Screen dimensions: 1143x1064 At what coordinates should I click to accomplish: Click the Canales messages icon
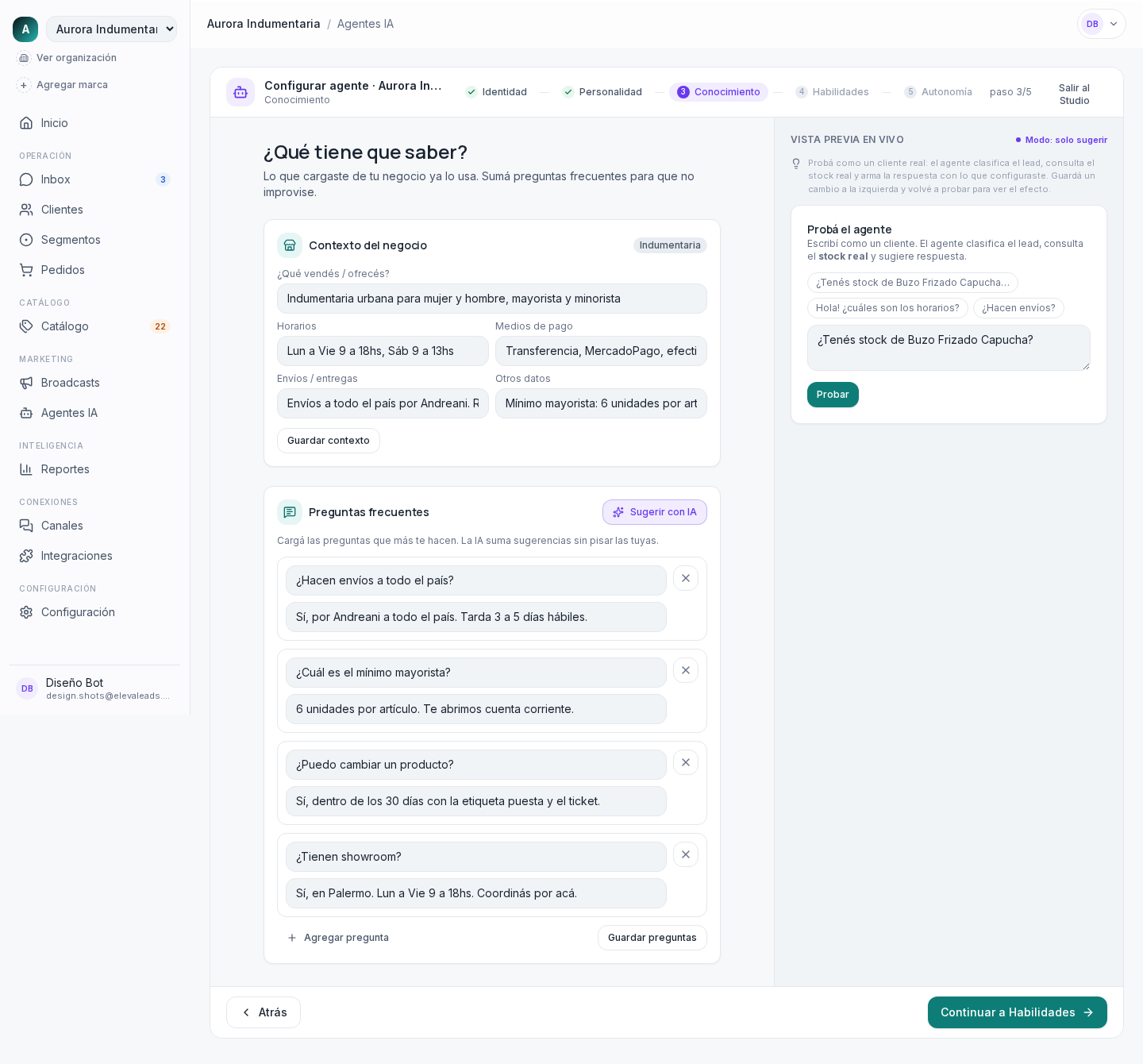[26, 526]
